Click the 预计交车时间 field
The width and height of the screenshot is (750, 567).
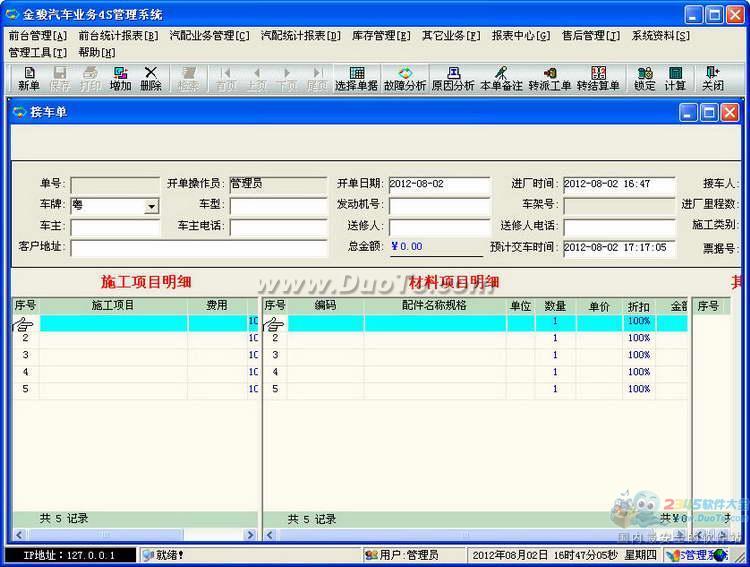tap(619, 248)
